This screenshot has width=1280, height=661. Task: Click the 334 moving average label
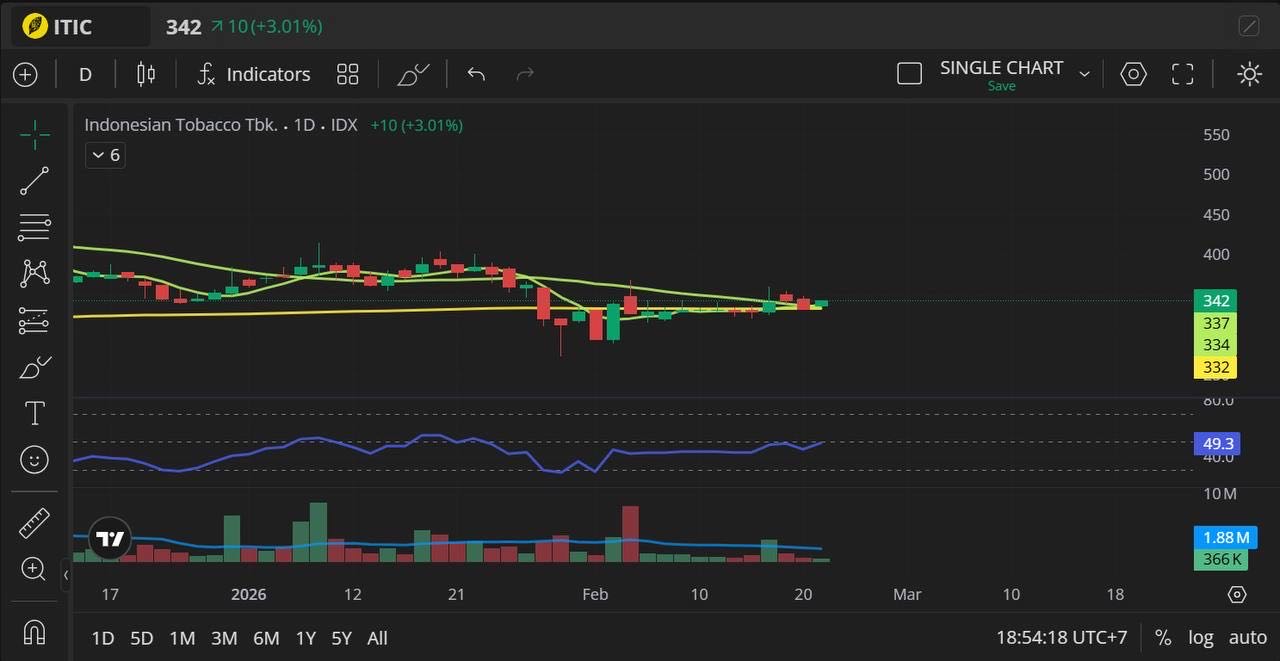[1216, 345]
